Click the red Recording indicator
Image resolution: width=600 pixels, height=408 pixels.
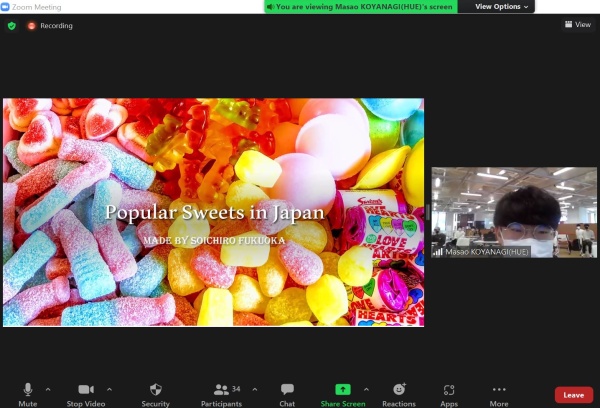tap(31, 26)
